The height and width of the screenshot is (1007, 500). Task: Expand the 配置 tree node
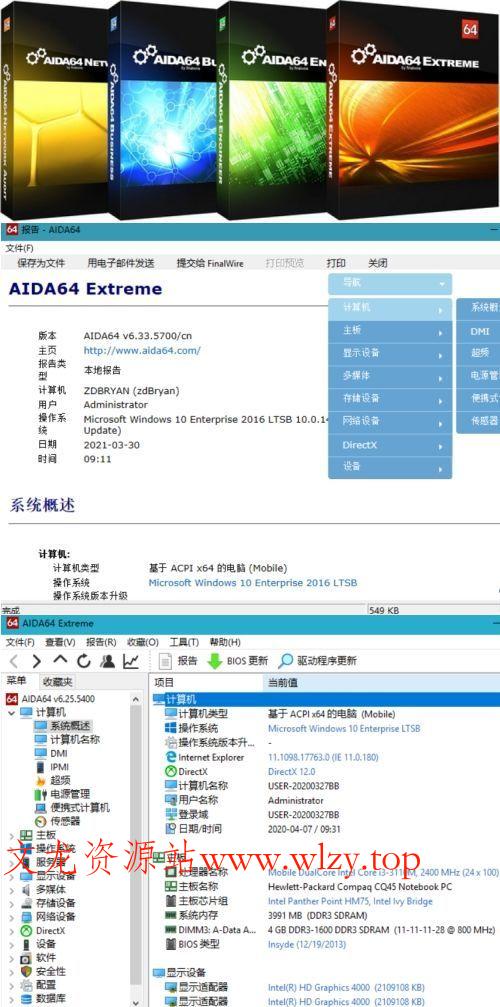click(x=12, y=985)
